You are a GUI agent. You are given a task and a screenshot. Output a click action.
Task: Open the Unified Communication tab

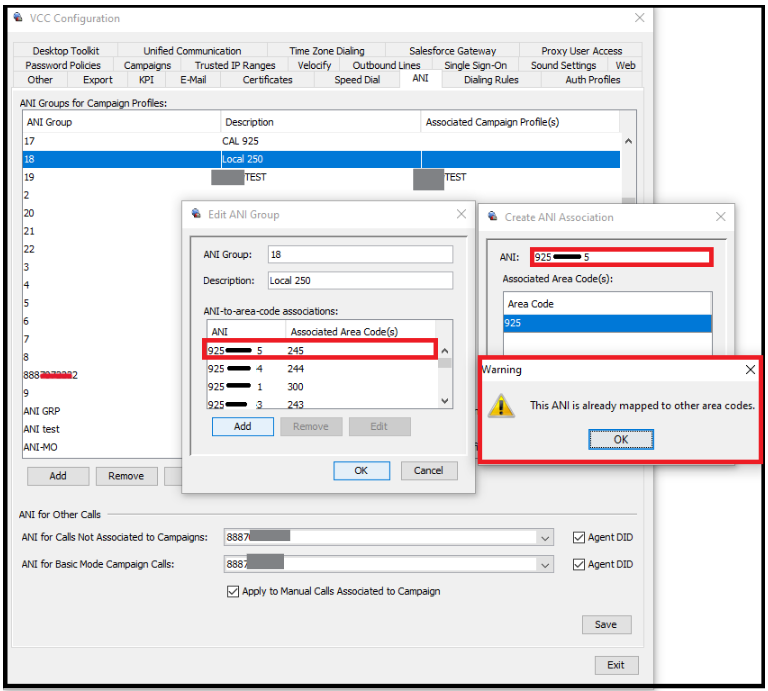192,51
